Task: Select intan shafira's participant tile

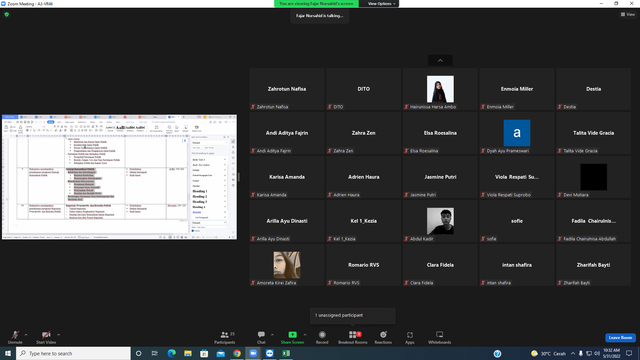Action: pyautogui.click(x=517, y=265)
